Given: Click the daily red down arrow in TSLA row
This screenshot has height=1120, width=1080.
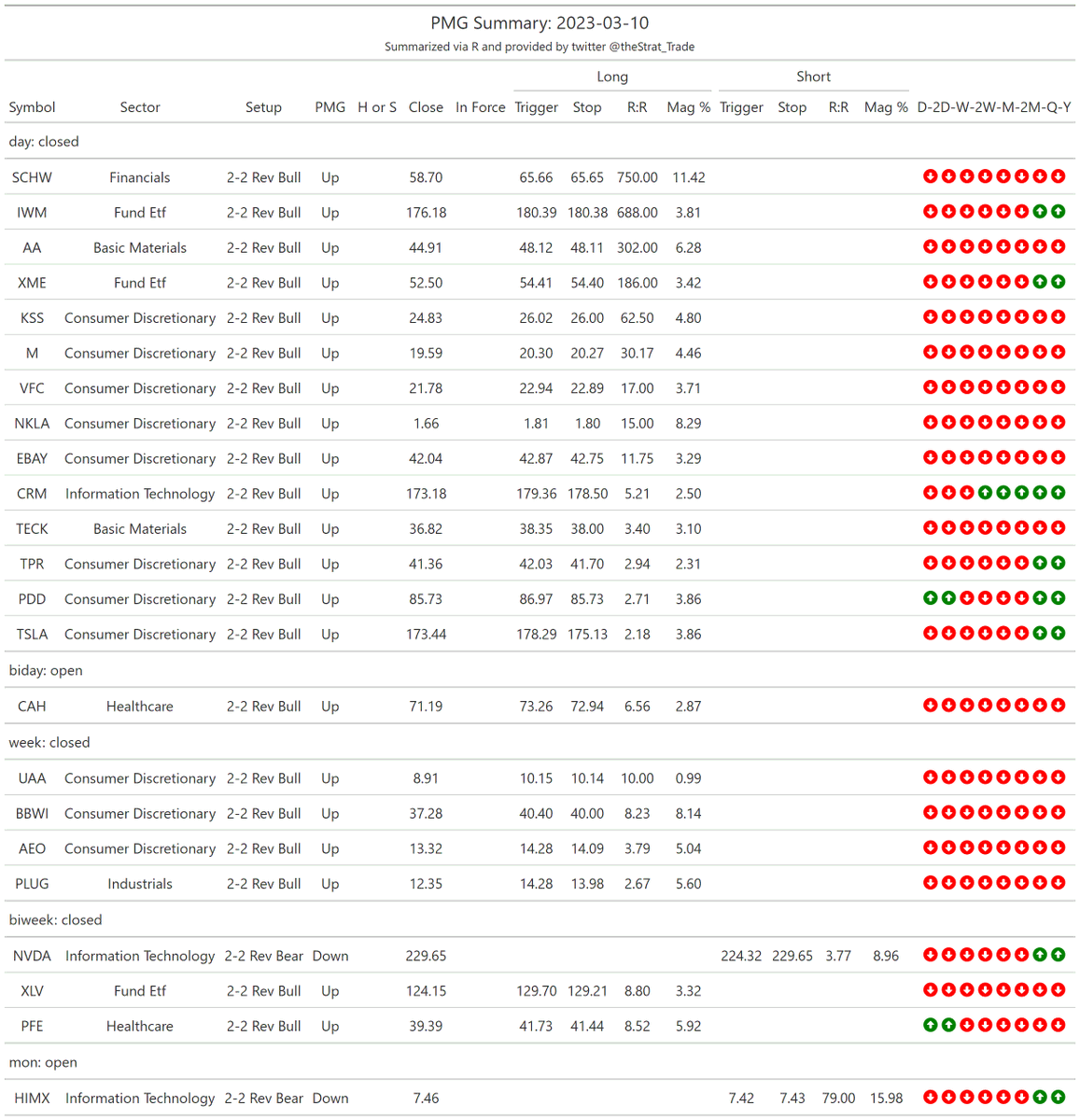Looking at the screenshot, I should click(930, 634).
